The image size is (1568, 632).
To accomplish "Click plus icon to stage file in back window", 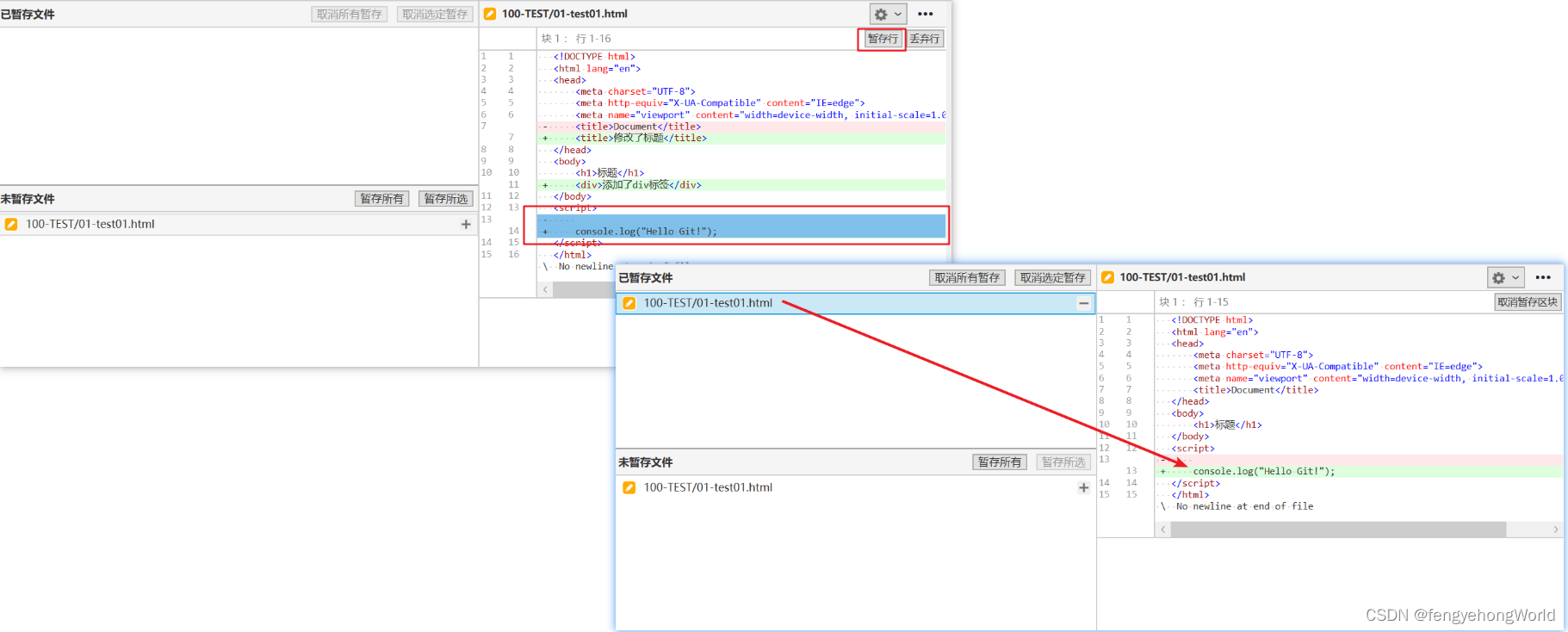I will [466, 224].
